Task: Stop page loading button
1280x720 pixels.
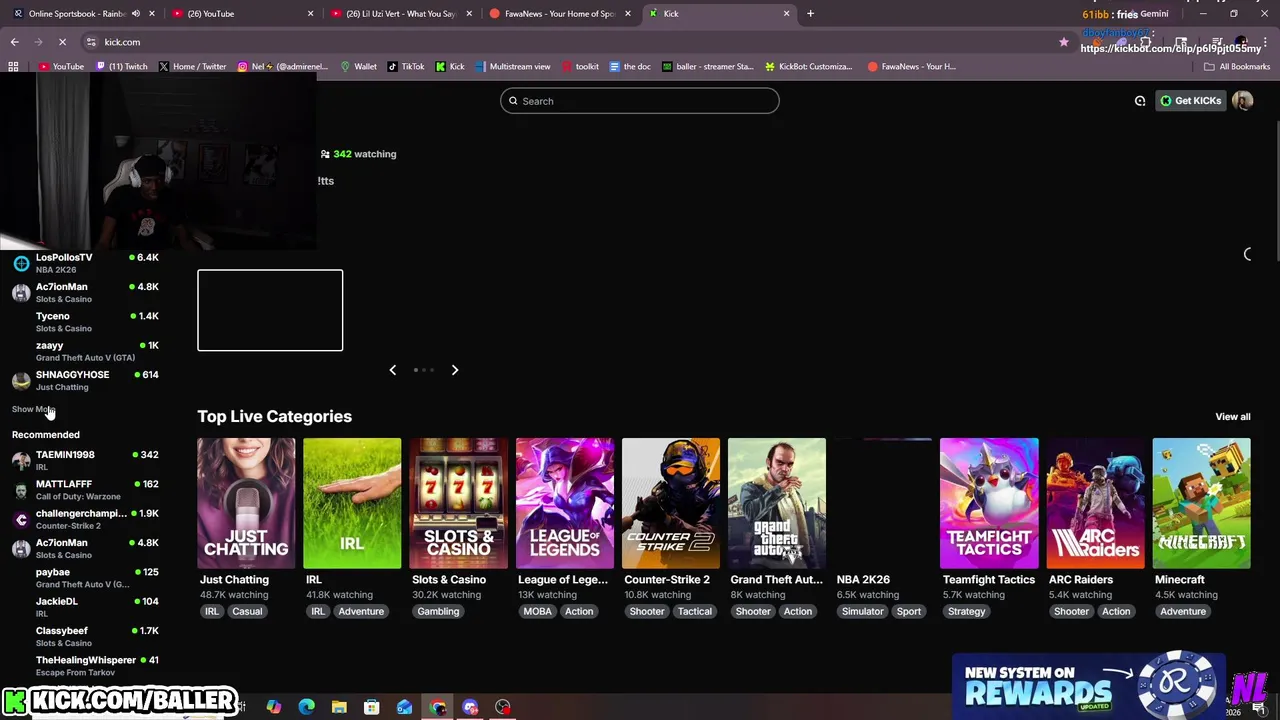Action: [62, 42]
